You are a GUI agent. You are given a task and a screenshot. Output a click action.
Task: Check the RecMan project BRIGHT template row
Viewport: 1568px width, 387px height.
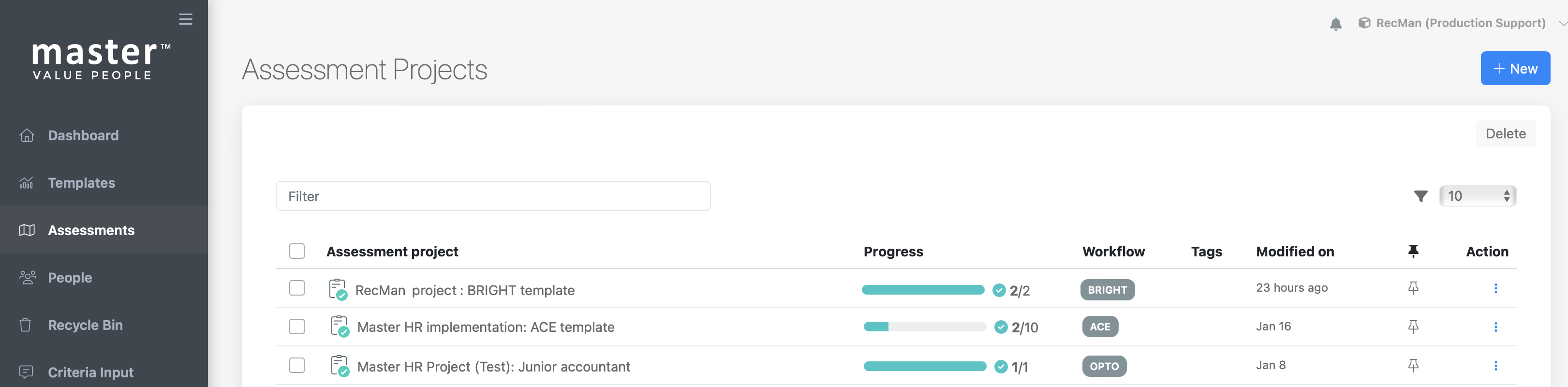click(x=297, y=288)
